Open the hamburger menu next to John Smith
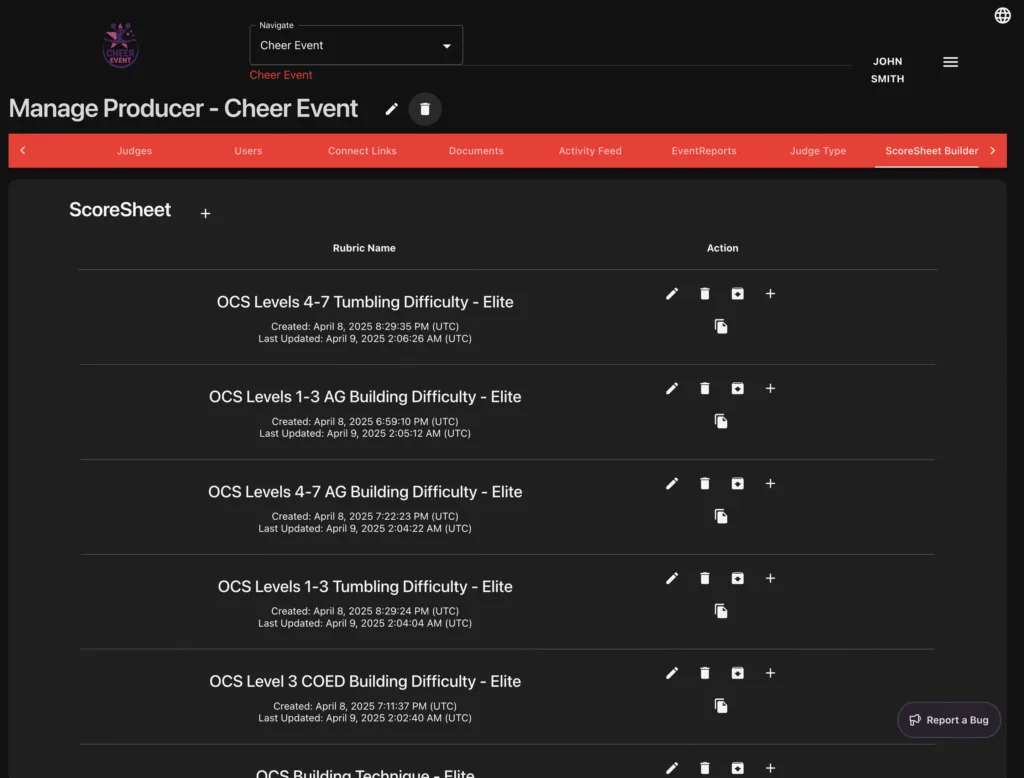1024x778 pixels. 950,62
